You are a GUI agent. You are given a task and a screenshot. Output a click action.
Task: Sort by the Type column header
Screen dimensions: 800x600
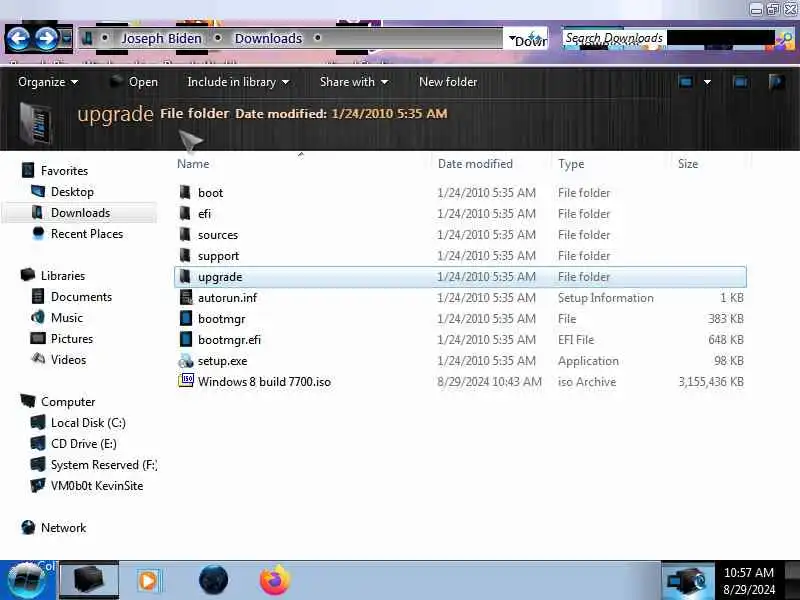tap(571, 164)
